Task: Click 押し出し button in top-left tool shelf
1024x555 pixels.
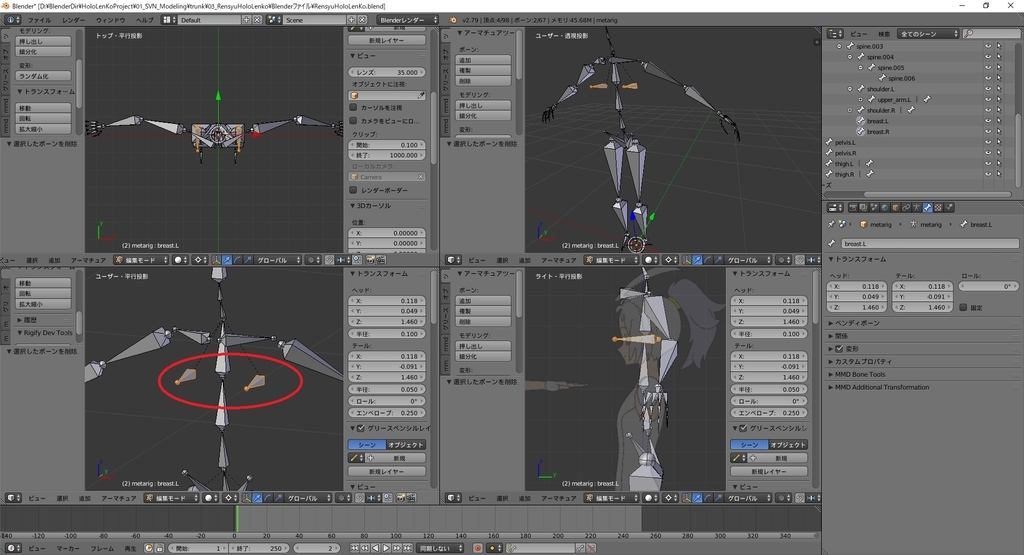Action: [x=43, y=41]
